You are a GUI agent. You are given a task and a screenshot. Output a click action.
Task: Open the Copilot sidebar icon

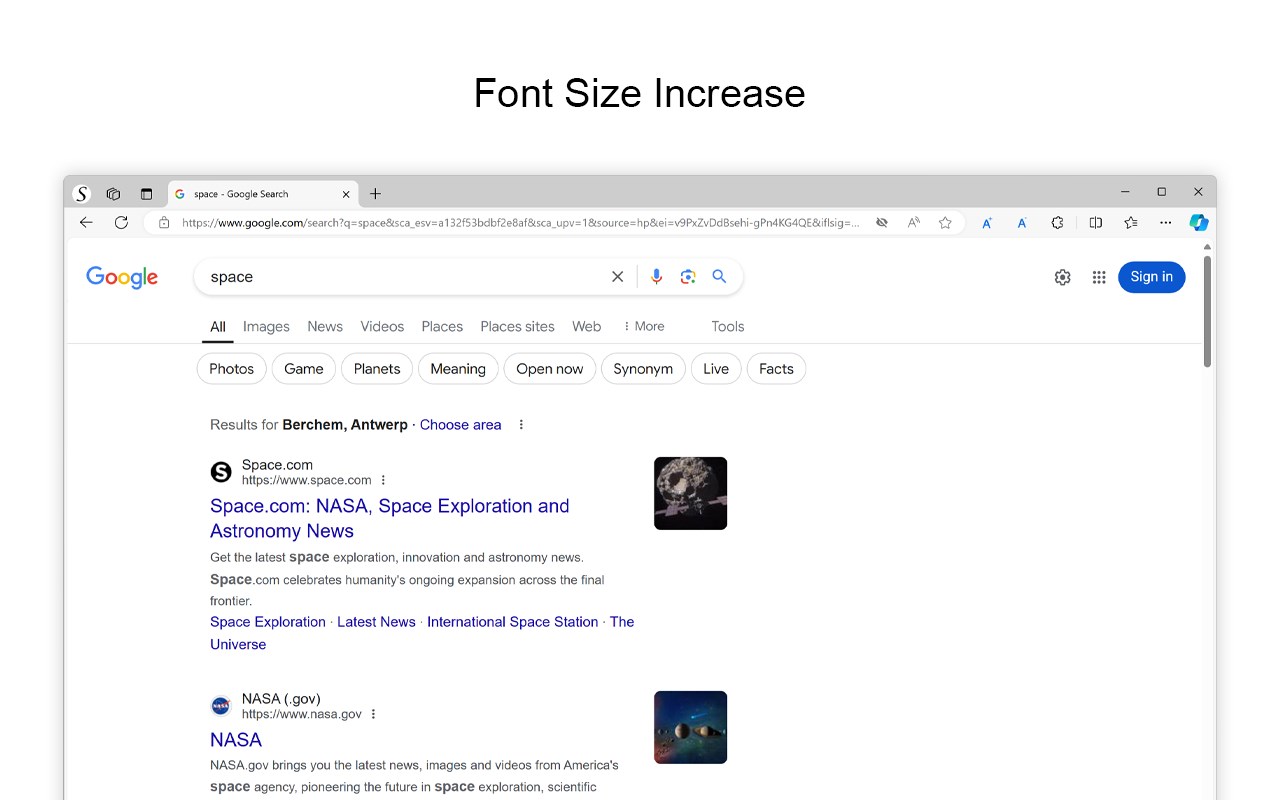click(1199, 223)
